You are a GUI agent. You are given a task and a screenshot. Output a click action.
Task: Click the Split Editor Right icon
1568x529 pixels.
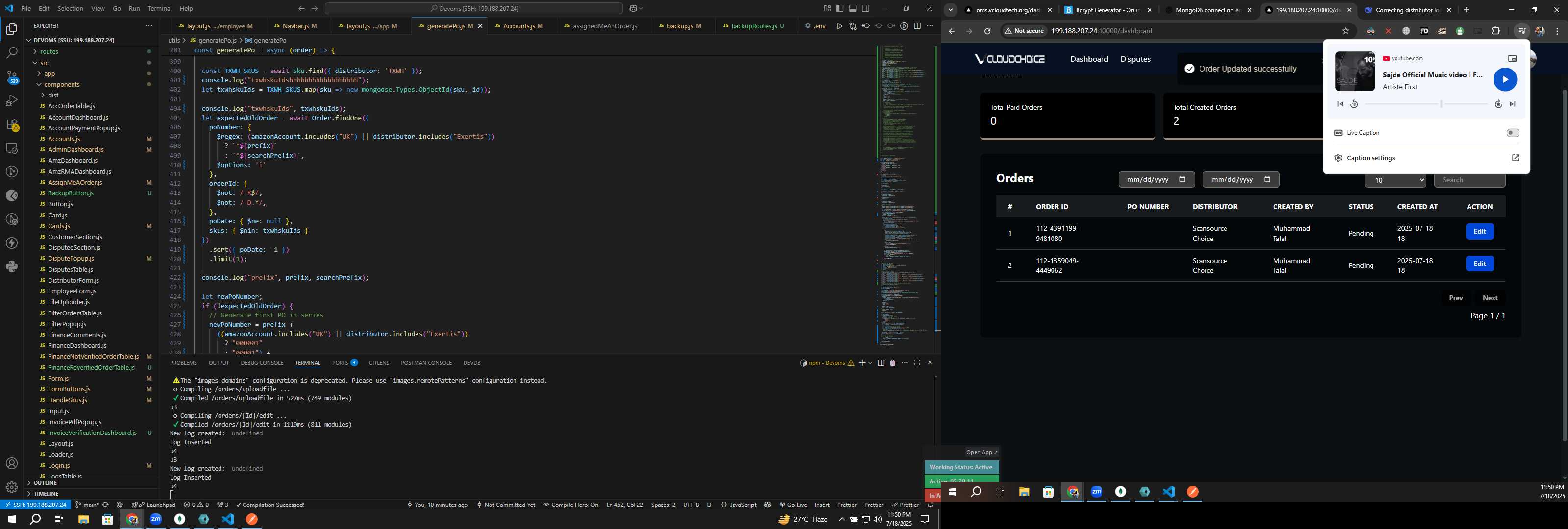pyautogui.click(x=917, y=26)
